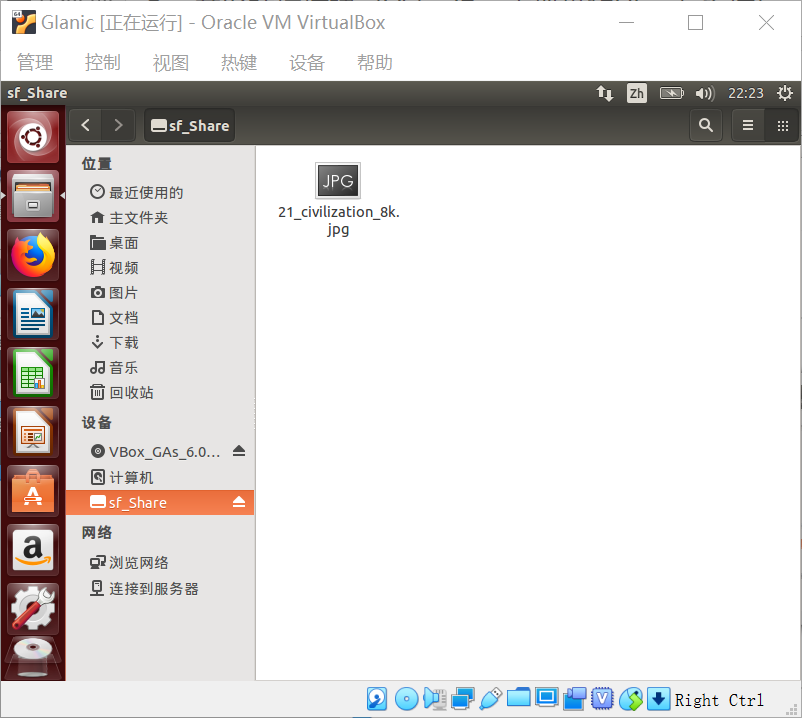Click the recording status icon
Viewport: 802px width, 718px height.
pyautogui.click(x=575, y=699)
